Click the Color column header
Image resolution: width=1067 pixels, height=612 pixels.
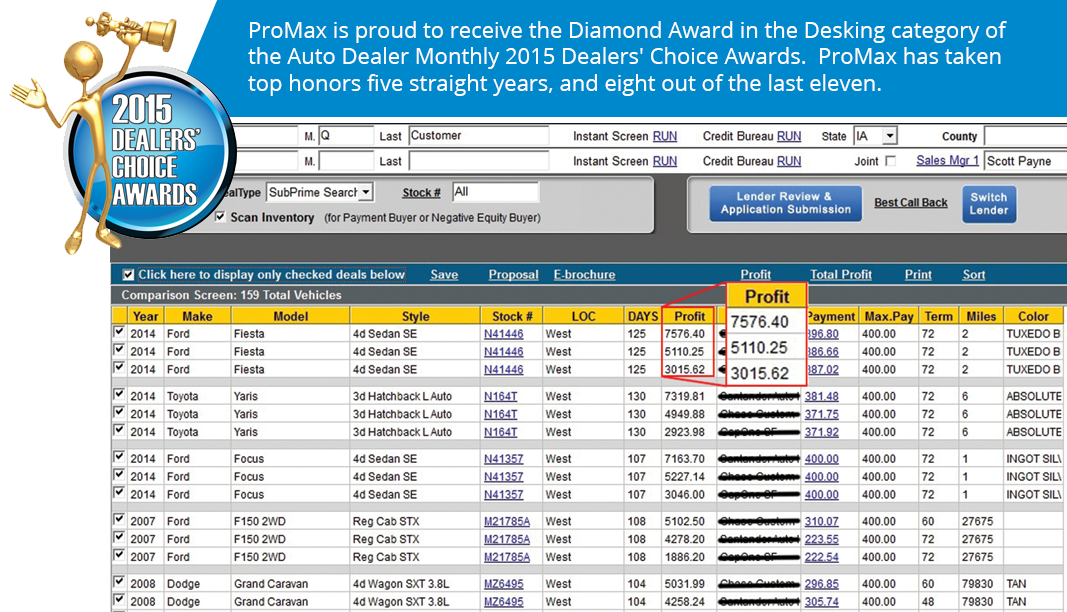(x=1033, y=316)
